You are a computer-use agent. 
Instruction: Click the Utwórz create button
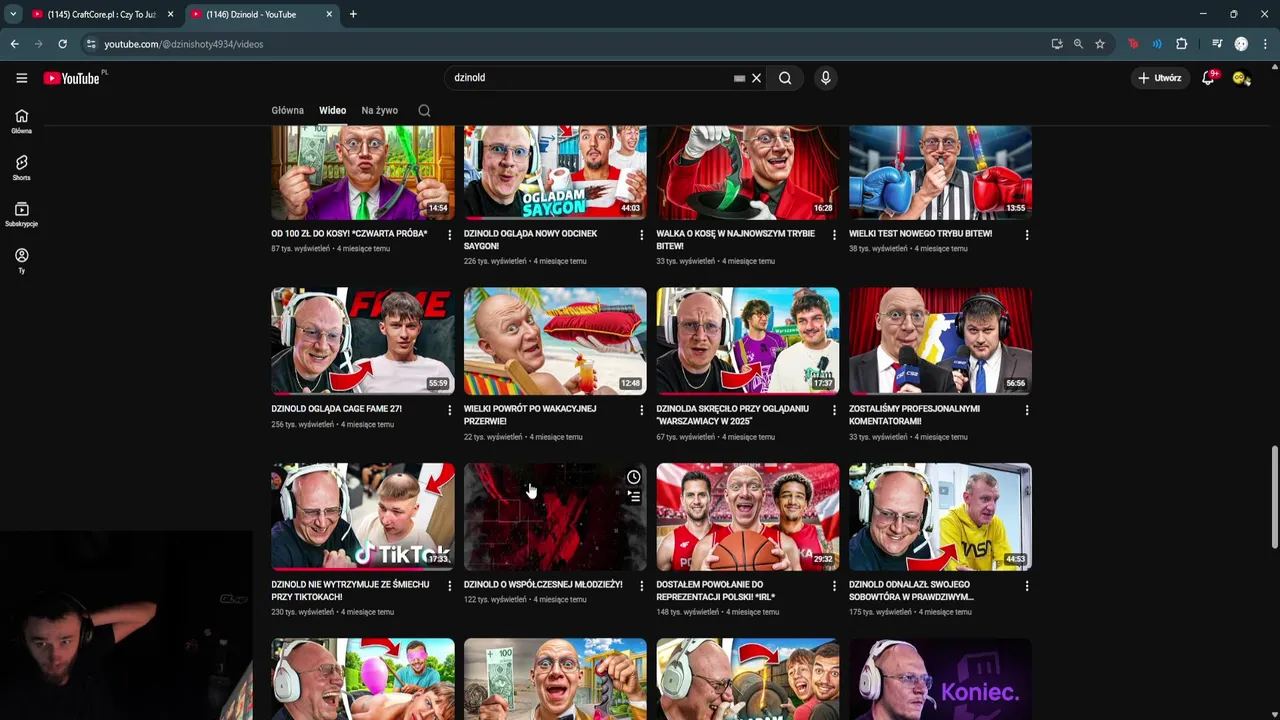[x=1160, y=78]
